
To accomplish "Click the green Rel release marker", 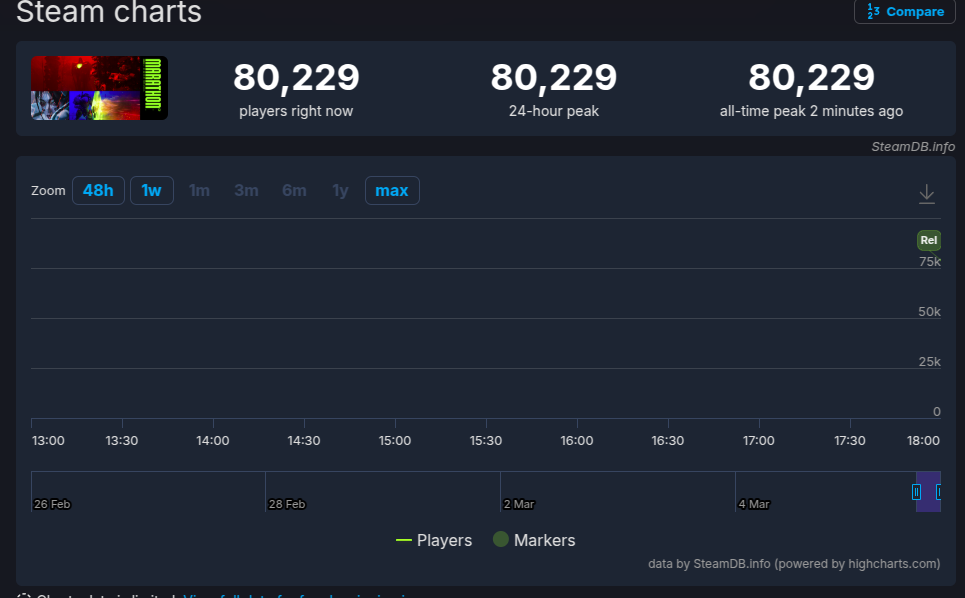I will click(x=929, y=240).
